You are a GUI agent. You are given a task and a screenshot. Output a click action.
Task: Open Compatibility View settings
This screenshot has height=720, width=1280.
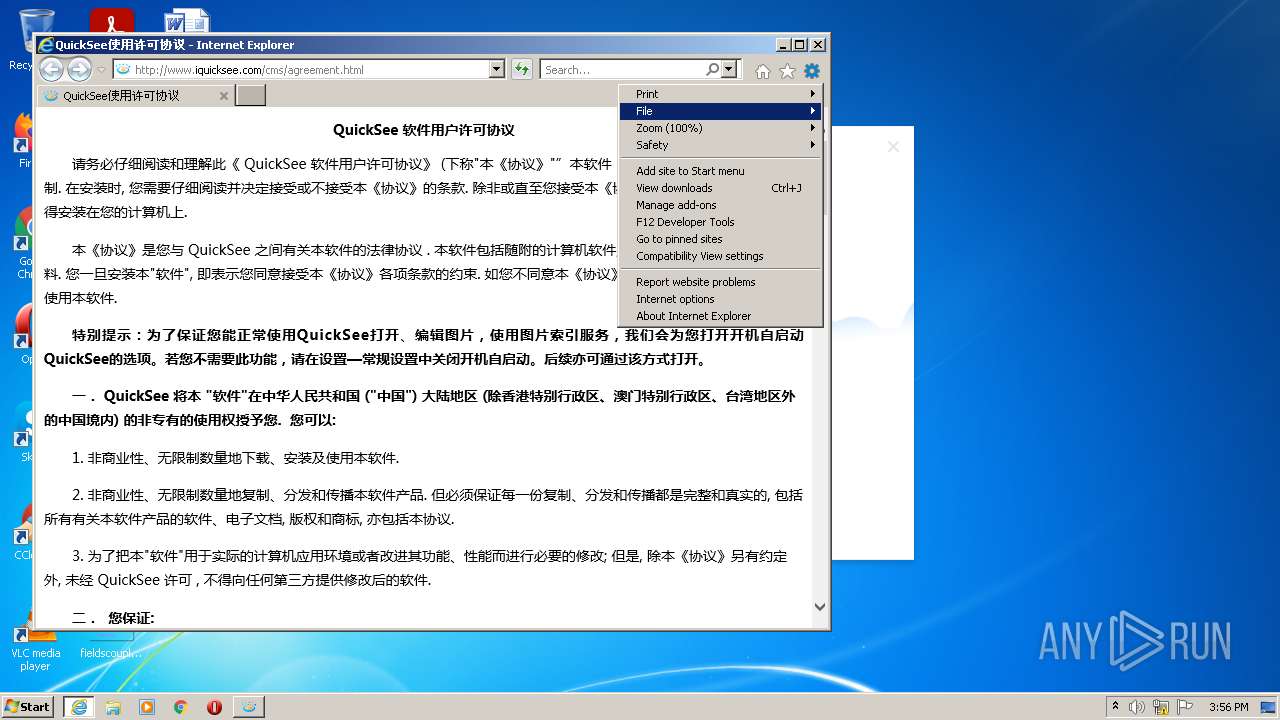[721, 256]
